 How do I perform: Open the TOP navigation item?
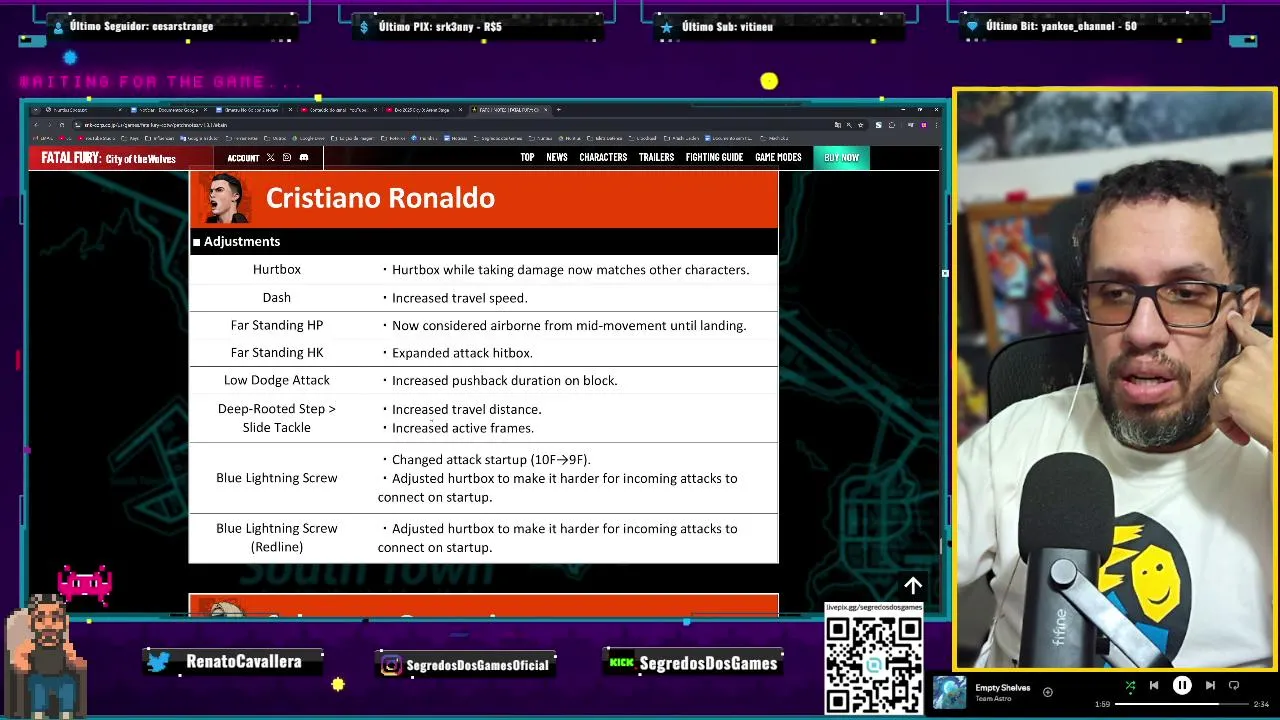[x=527, y=158]
